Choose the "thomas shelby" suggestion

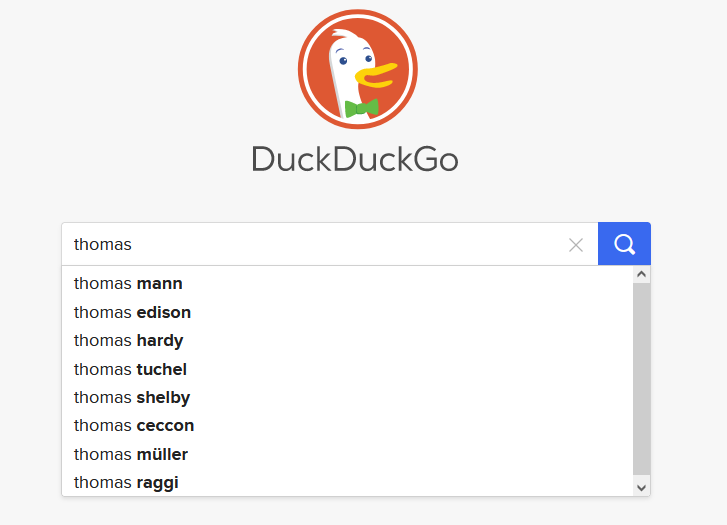point(132,398)
